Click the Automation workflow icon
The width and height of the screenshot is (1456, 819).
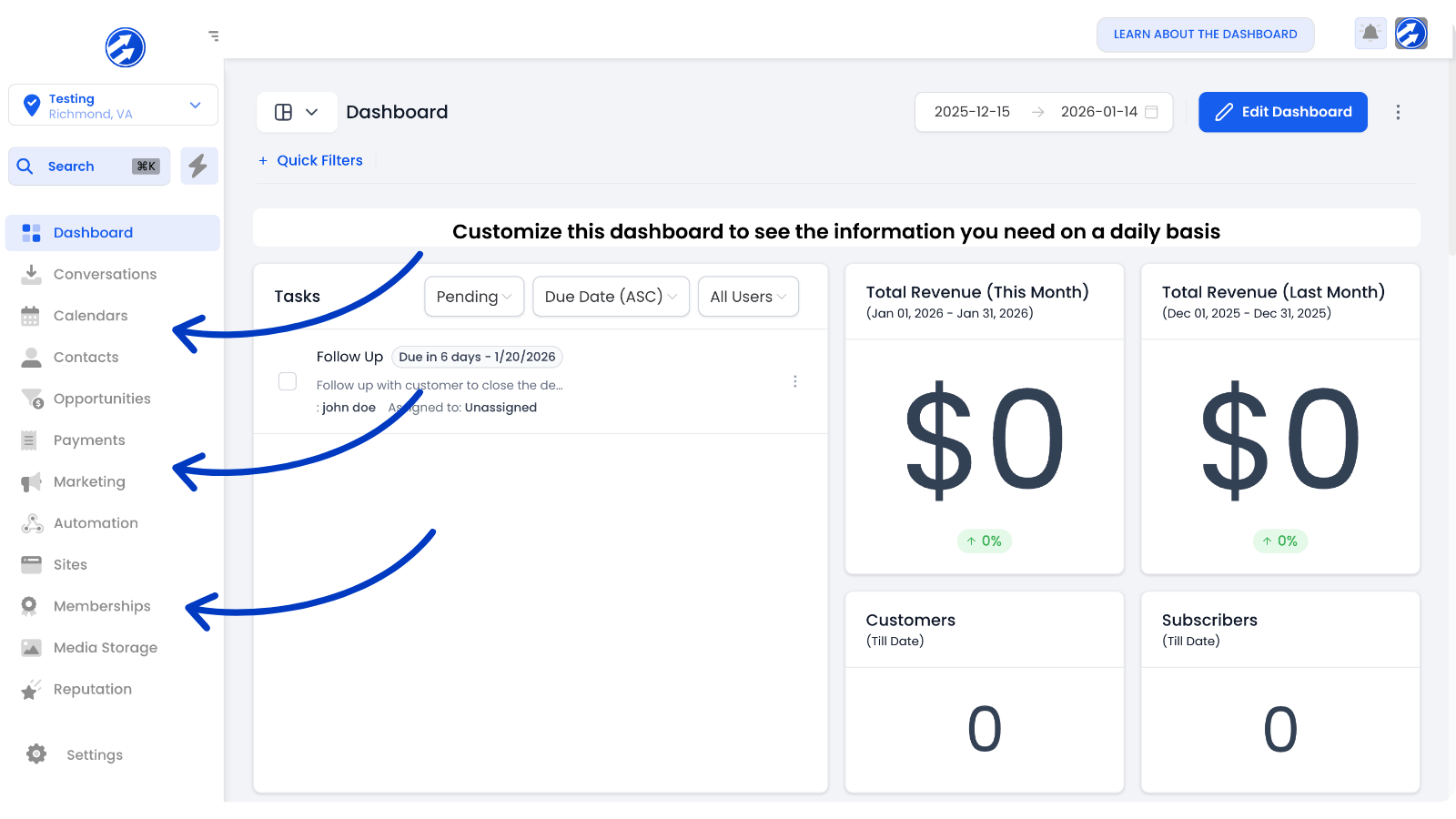click(x=32, y=523)
